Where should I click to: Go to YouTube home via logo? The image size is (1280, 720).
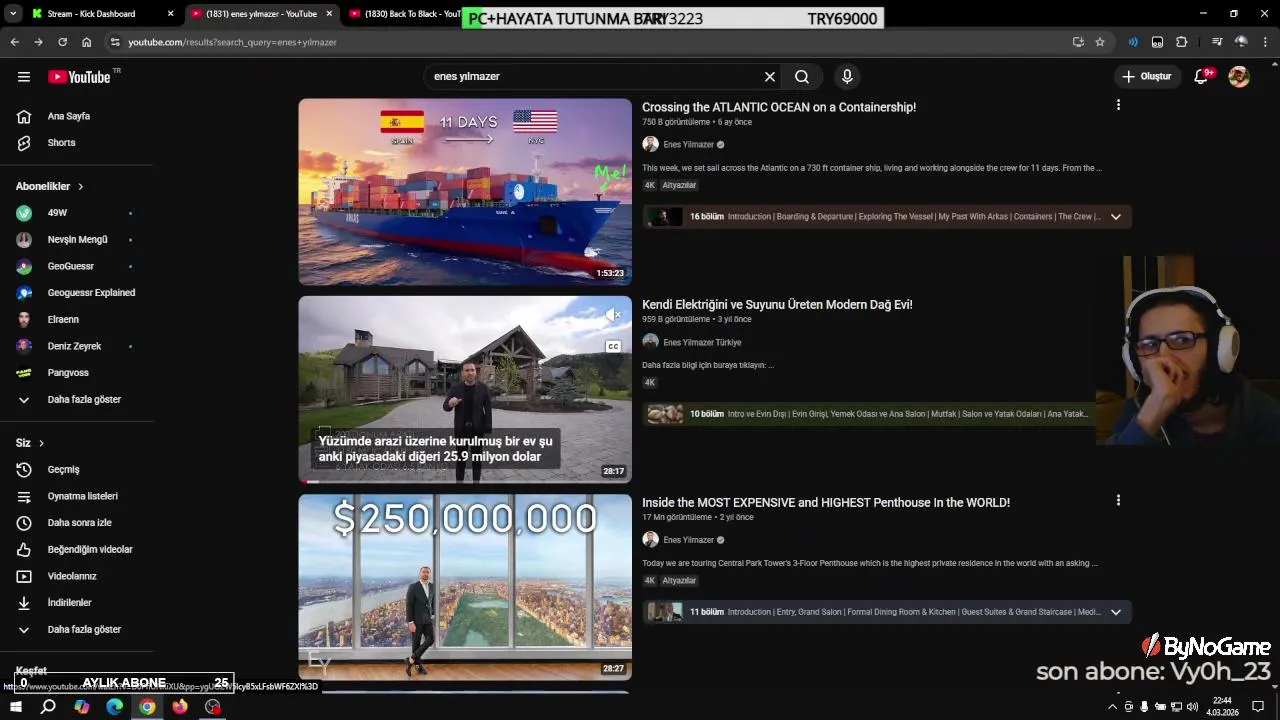click(80, 77)
